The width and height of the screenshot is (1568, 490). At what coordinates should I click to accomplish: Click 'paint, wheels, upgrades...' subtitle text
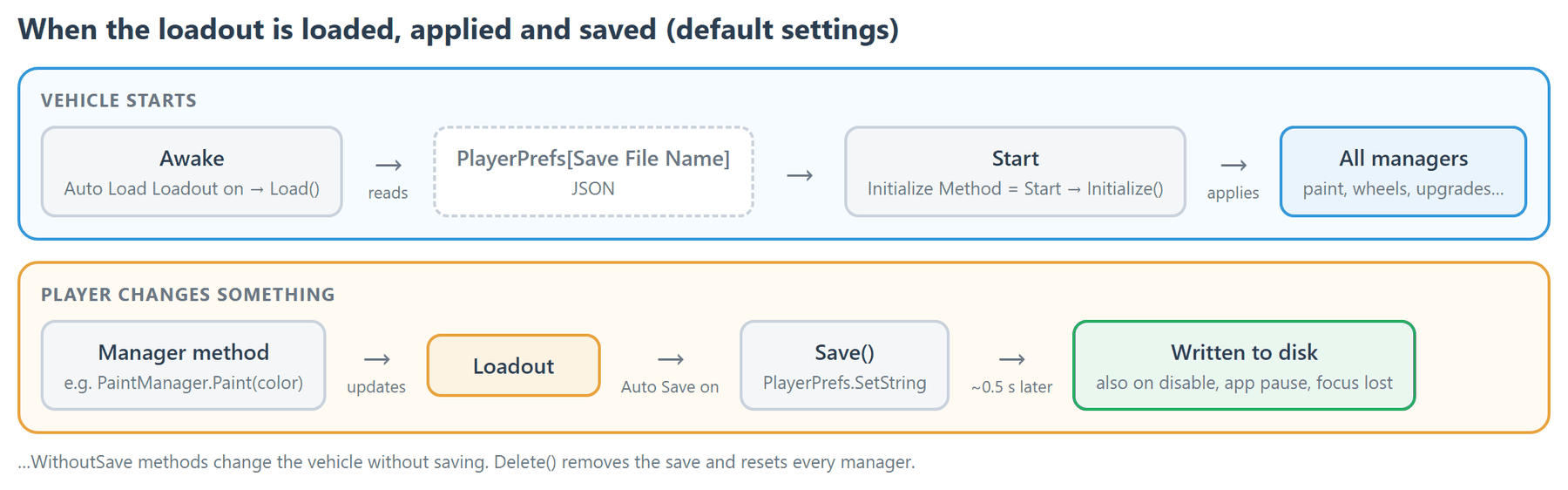[1403, 188]
